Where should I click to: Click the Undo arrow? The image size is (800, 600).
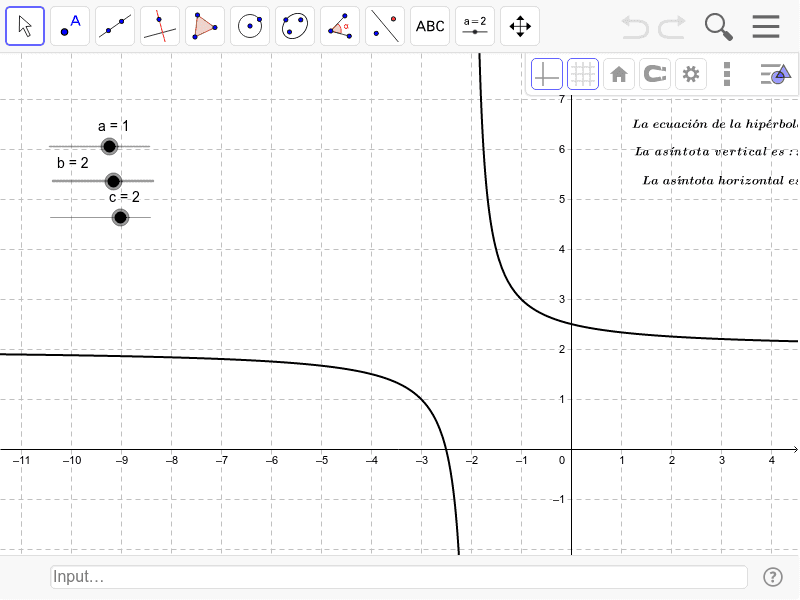click(x=635, y=27)
